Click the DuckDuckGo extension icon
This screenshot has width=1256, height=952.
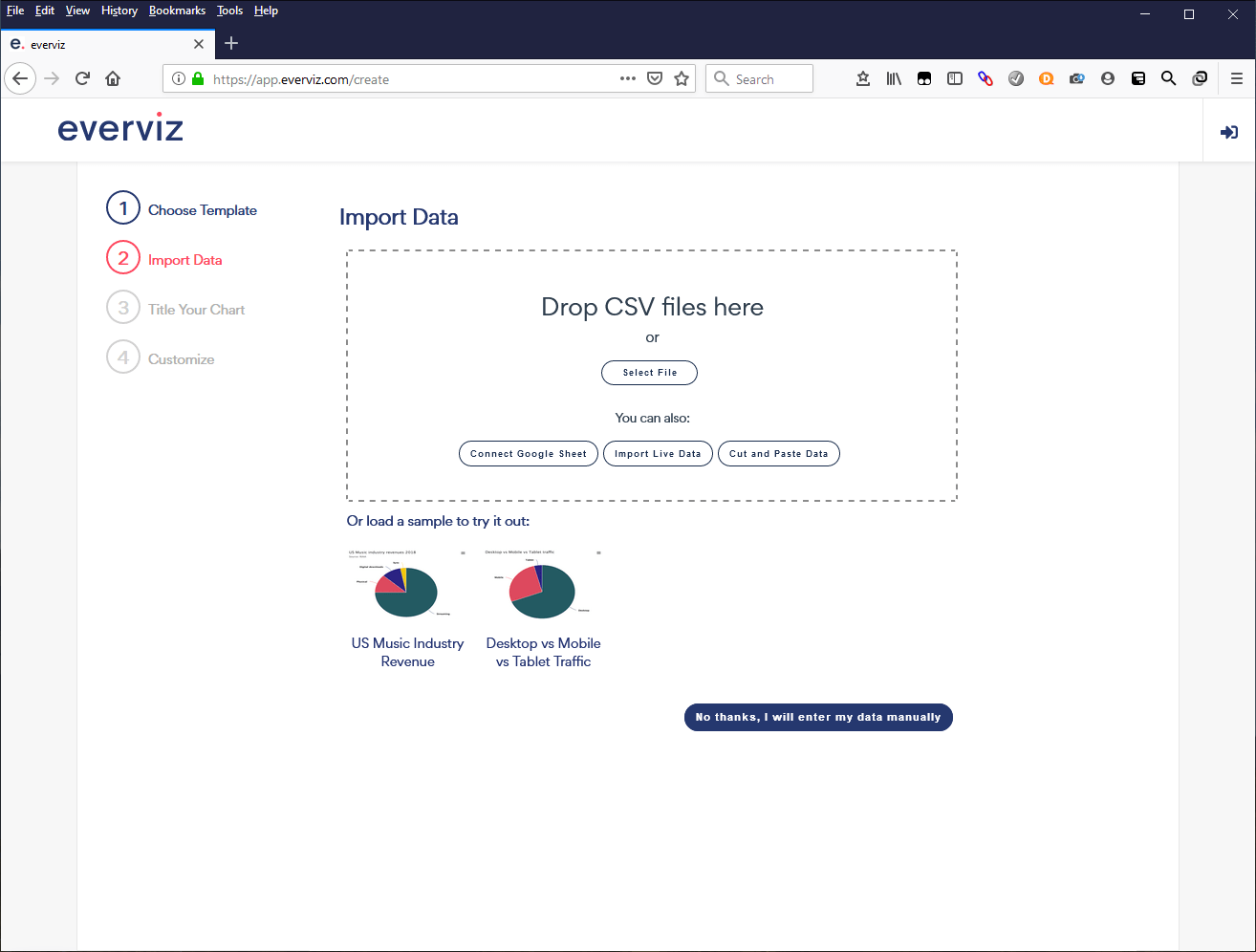pyautogui.click(x=1047, y=77)
